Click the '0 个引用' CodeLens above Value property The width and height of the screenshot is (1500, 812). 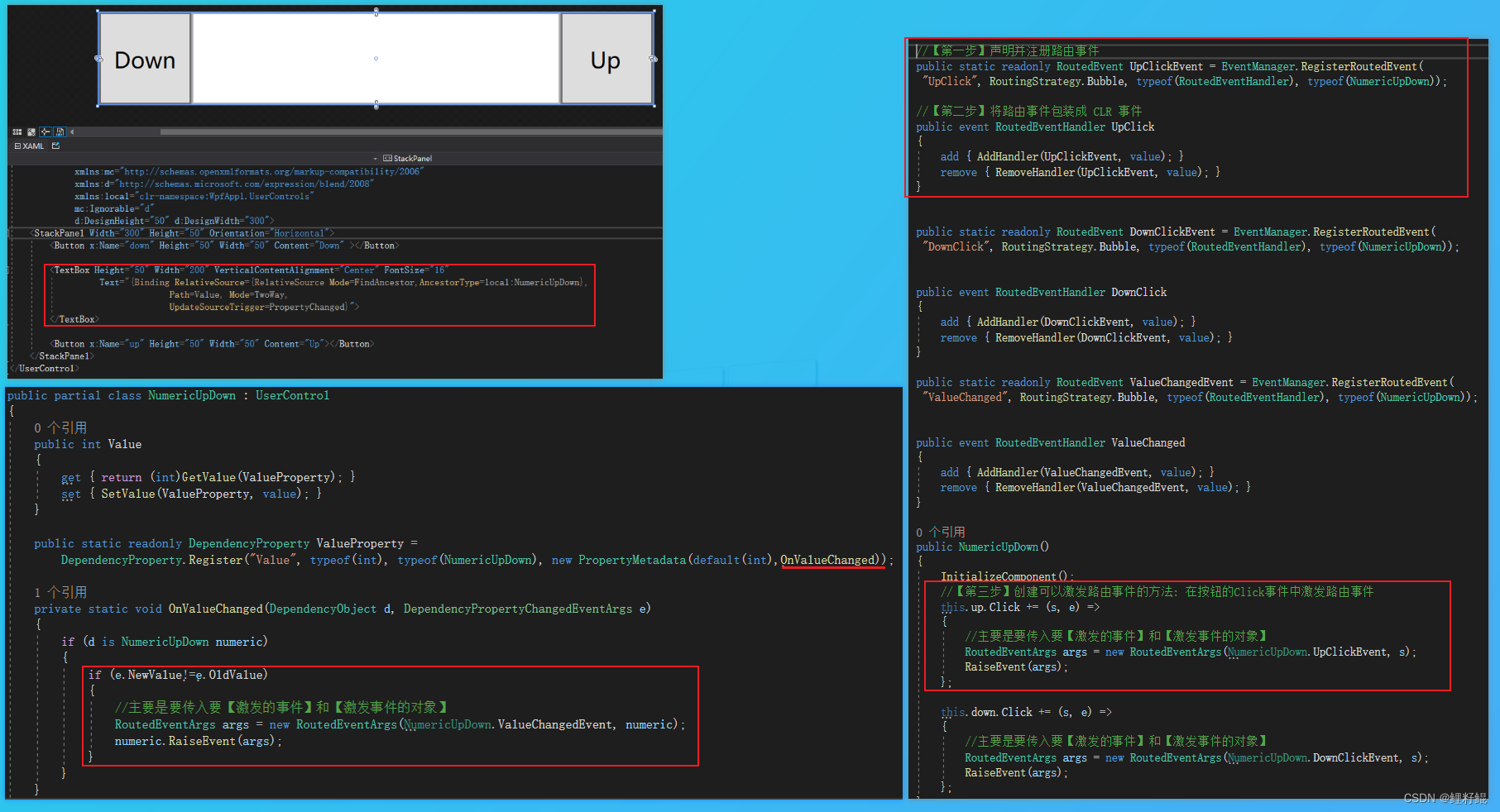pyautogui.click(x=60, y=427)
